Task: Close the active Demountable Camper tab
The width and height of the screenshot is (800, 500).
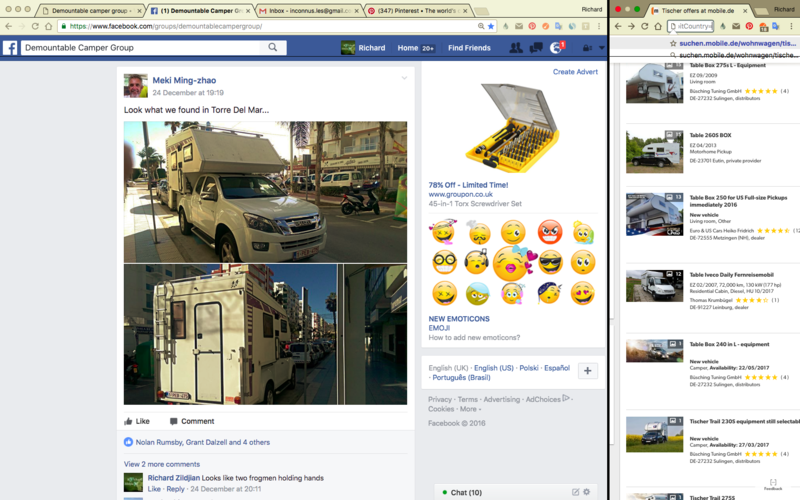Action: 248,10
